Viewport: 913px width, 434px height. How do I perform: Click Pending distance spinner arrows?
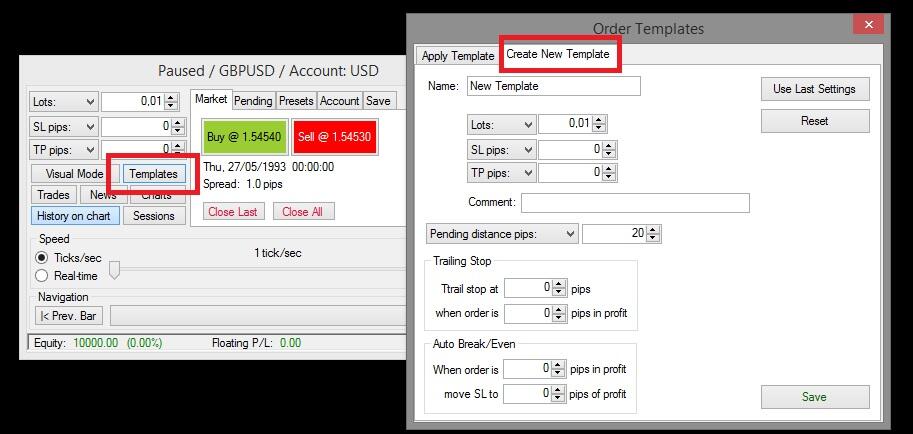pyautogui.click(x=654, y=234)
